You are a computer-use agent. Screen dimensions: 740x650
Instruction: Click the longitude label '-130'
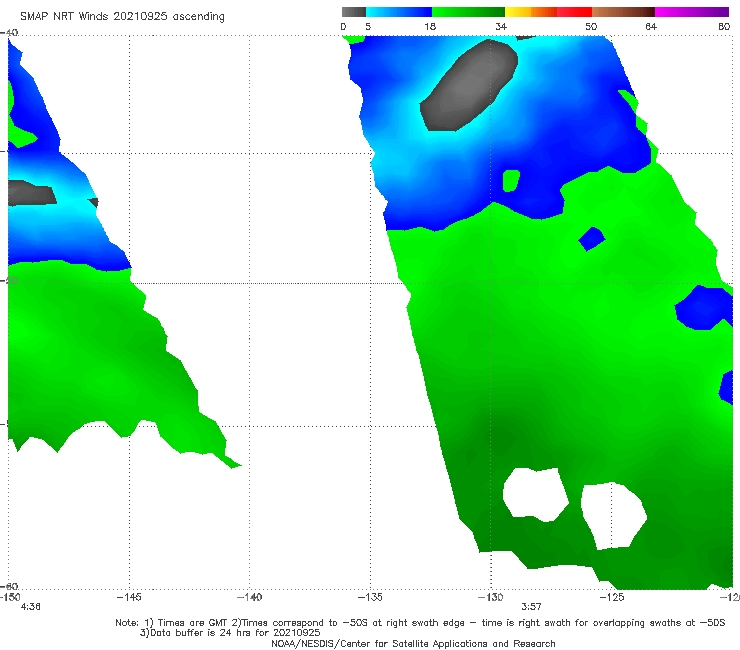click(x=490, y=597)
